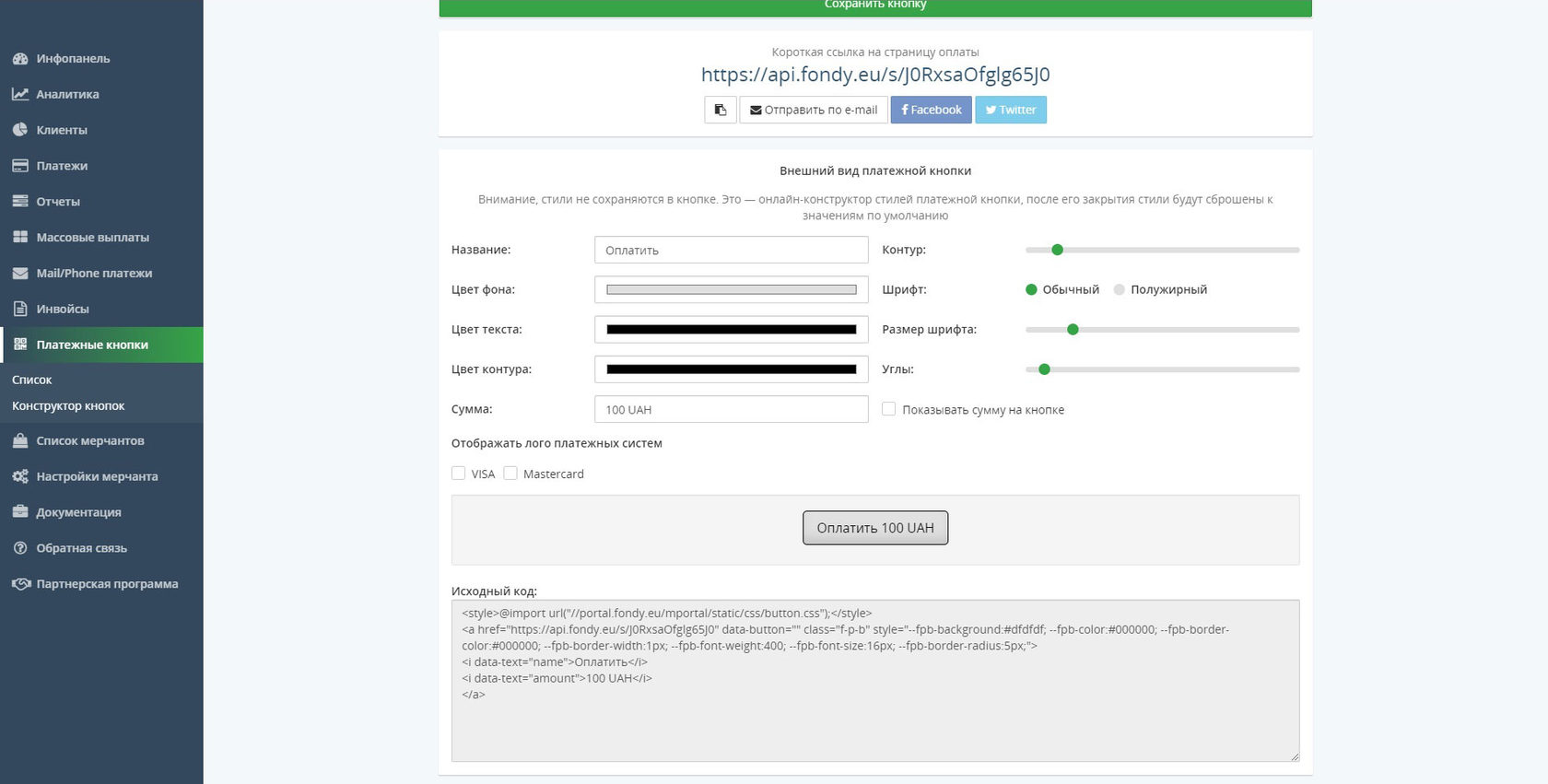Check 'Показывать сумму на кнопке'
This screenshot has width=1548, height=784.
point(888,409)
